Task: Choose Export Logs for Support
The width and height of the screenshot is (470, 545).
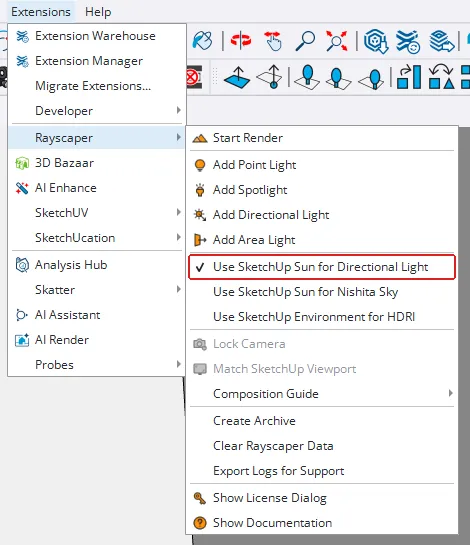Action: [322, 471]
